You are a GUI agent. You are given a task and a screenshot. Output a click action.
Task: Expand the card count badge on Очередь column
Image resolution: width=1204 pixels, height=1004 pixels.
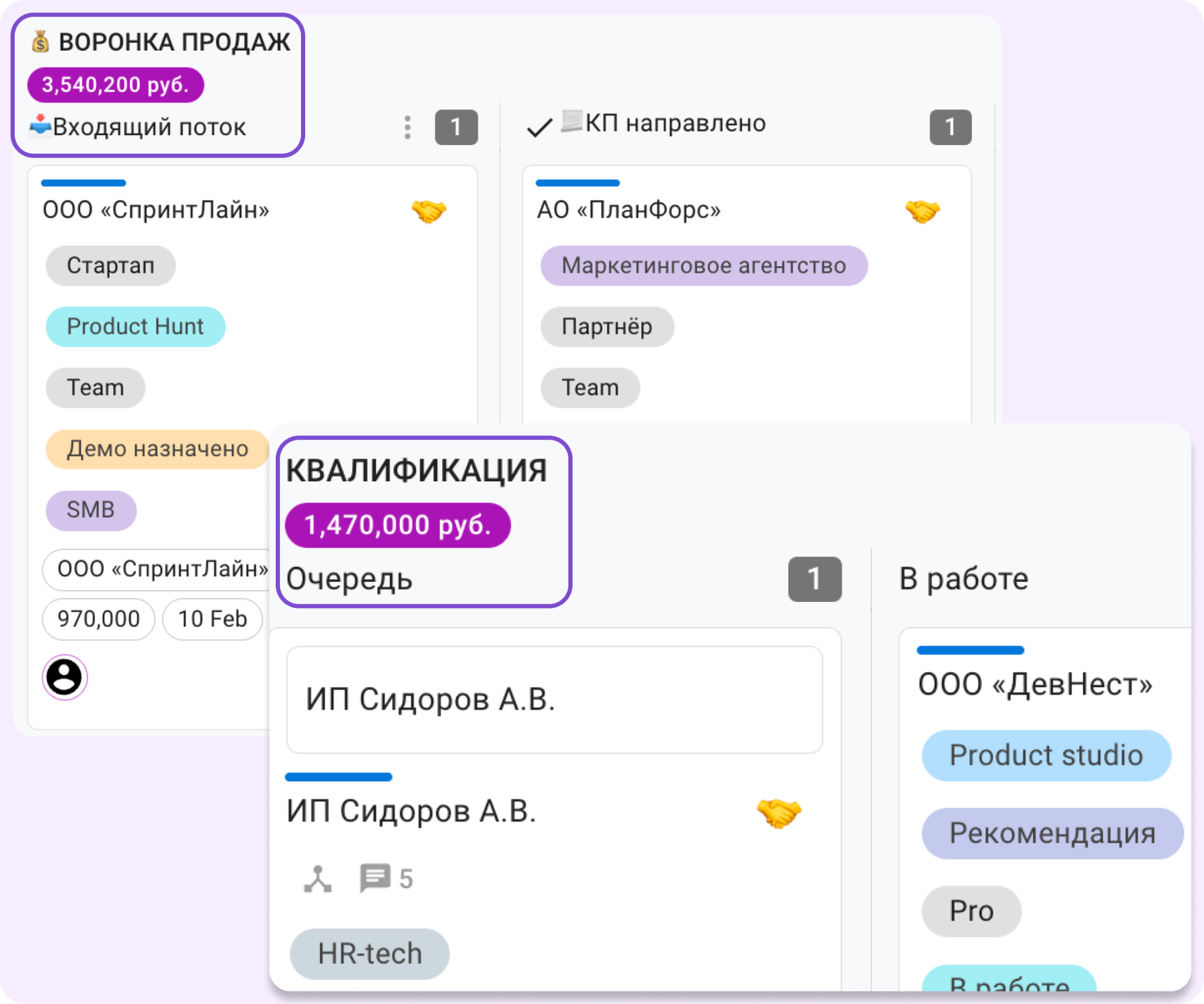tap(814, 578)
